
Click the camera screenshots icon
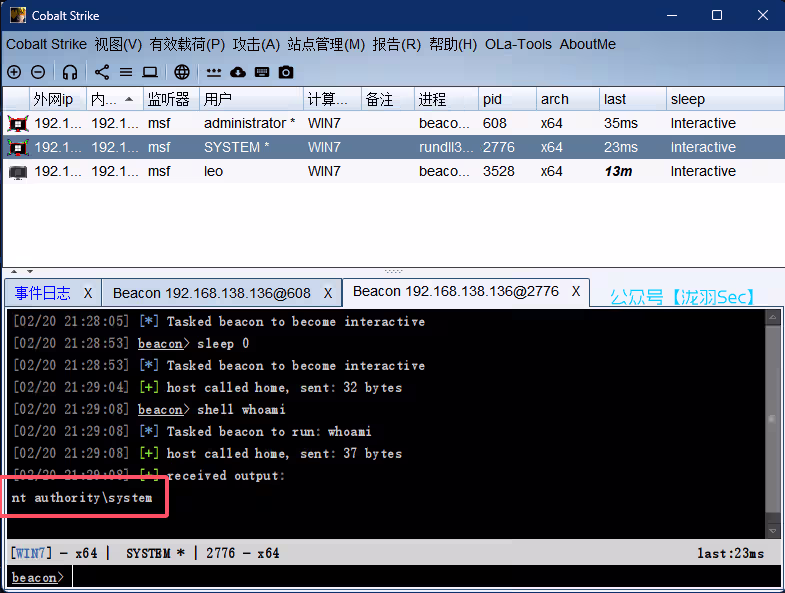click(x=286, y=72)
